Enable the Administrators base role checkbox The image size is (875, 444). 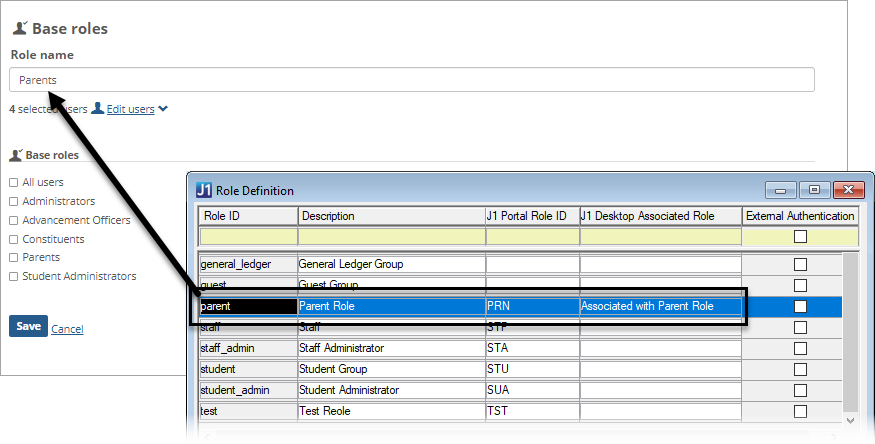coord(14,201)
